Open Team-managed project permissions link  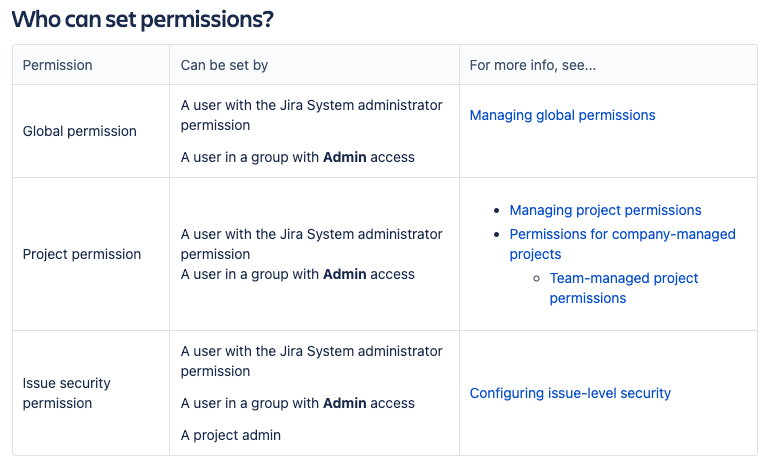pos(624,278)
